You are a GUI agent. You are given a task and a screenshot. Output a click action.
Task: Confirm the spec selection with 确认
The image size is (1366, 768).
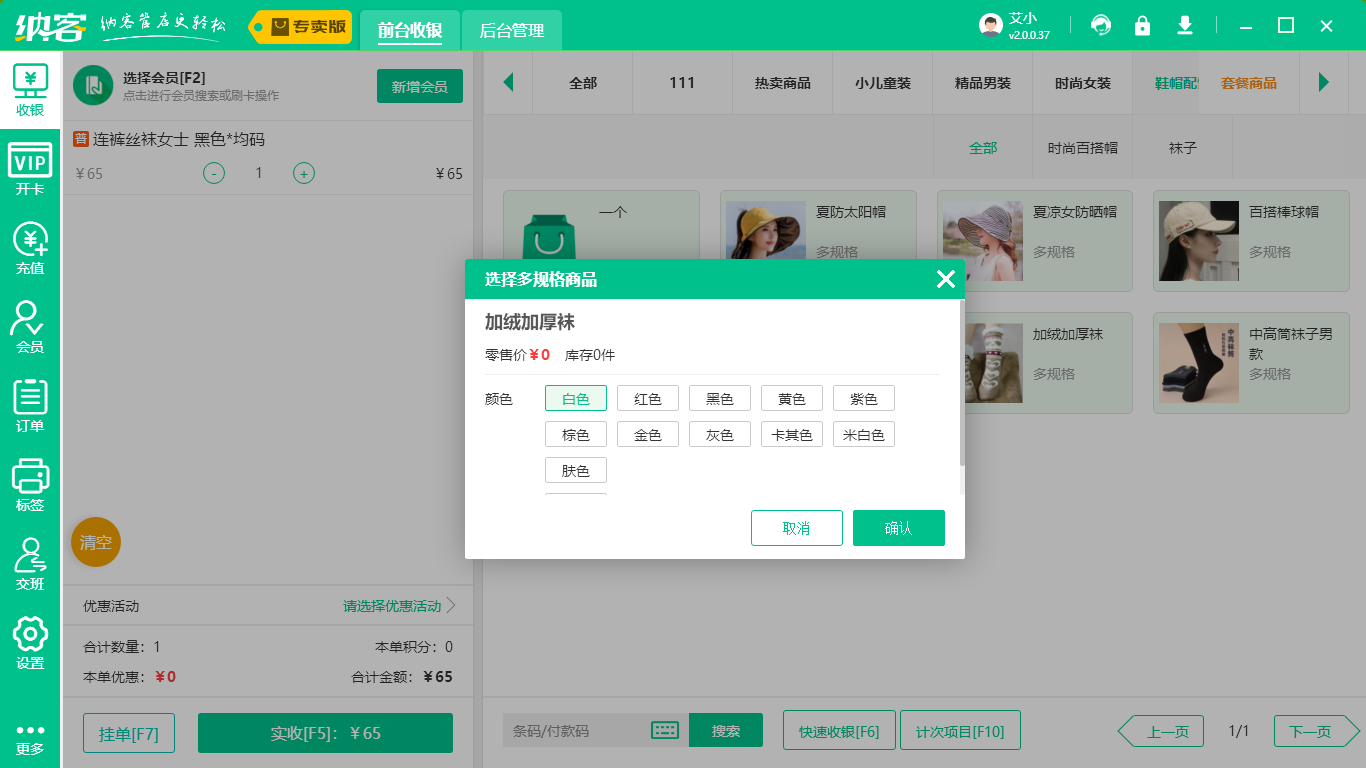(x=898, y=527)
